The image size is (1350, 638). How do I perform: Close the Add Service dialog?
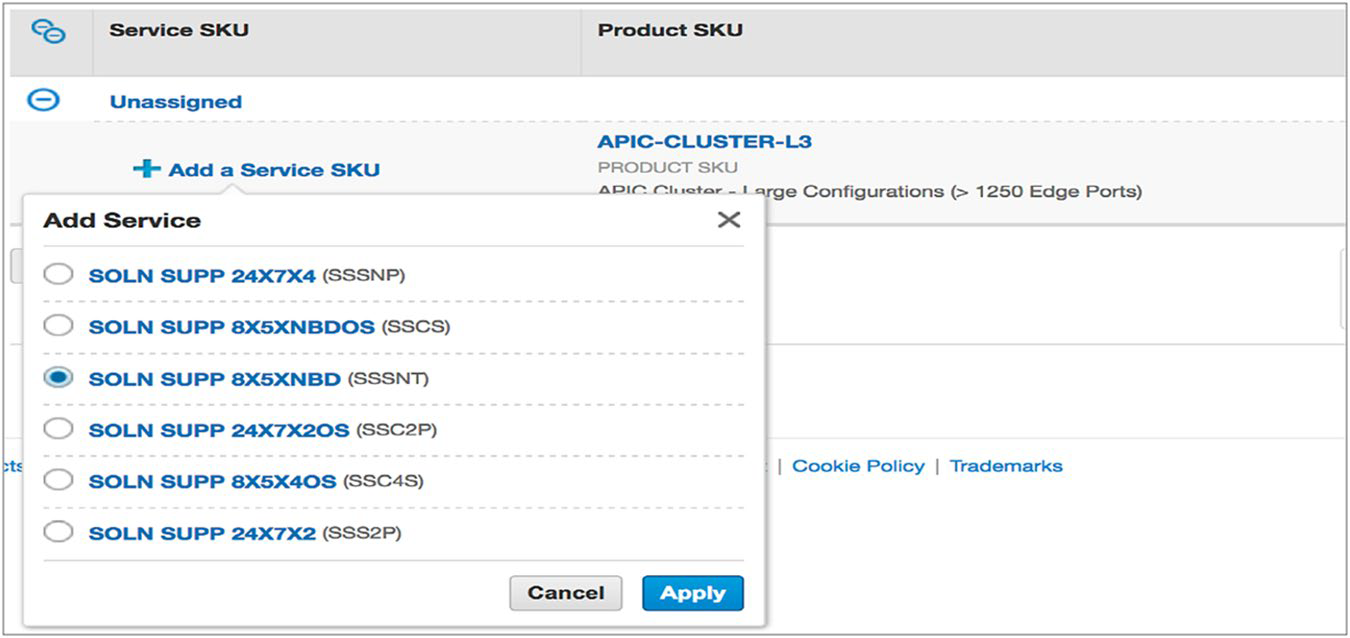coord(729,220)
